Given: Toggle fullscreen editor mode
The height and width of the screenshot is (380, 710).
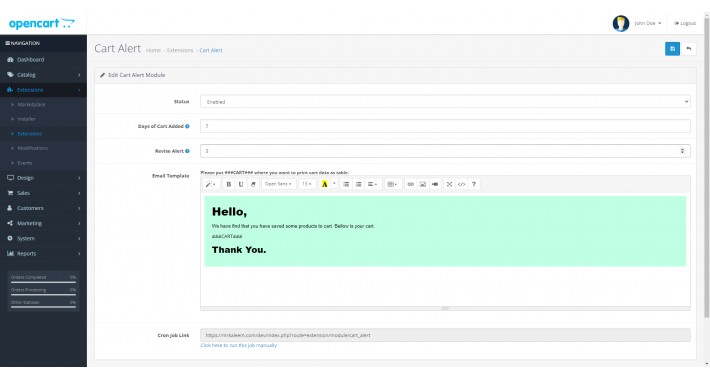Looking at the screenshot, I should click(x=449, y=184).
